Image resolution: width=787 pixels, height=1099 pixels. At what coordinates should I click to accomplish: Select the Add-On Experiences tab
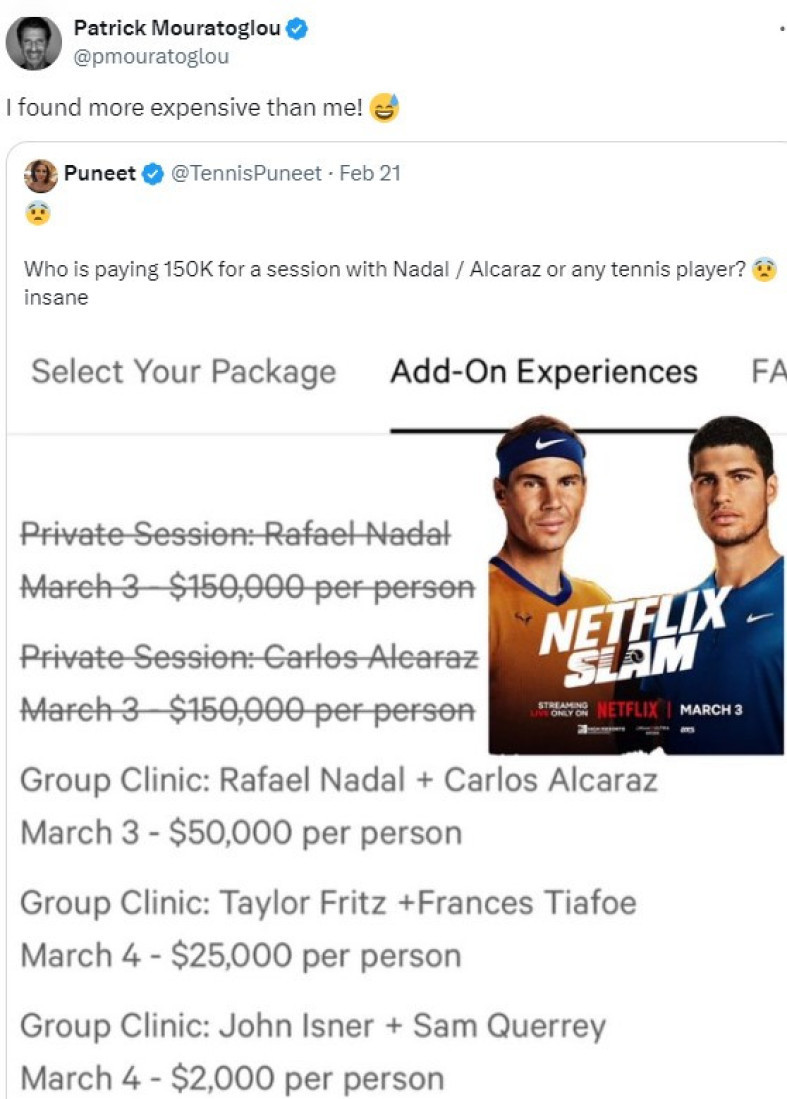544,371
